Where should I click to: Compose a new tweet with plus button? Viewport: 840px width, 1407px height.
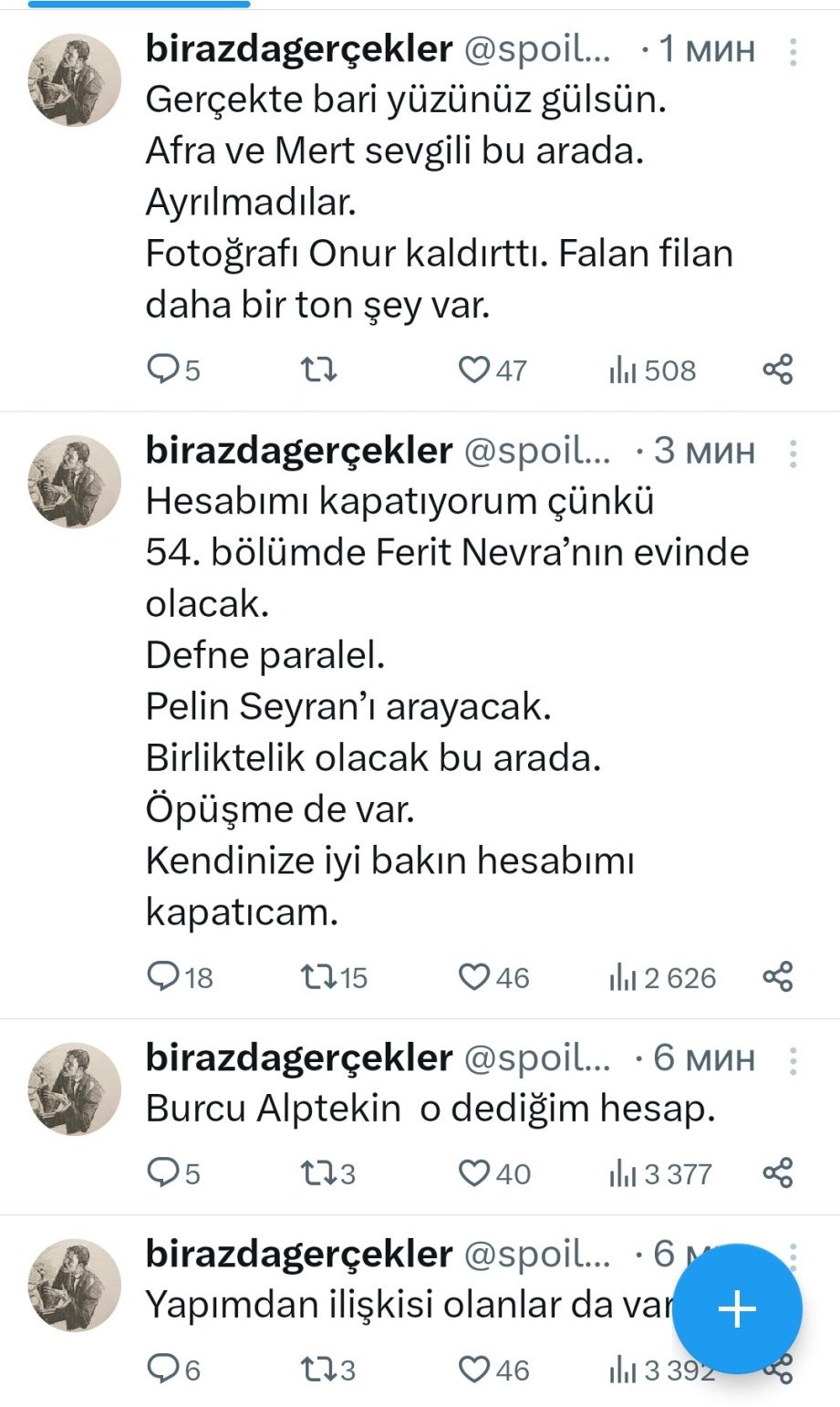(x=737, y=1309)
